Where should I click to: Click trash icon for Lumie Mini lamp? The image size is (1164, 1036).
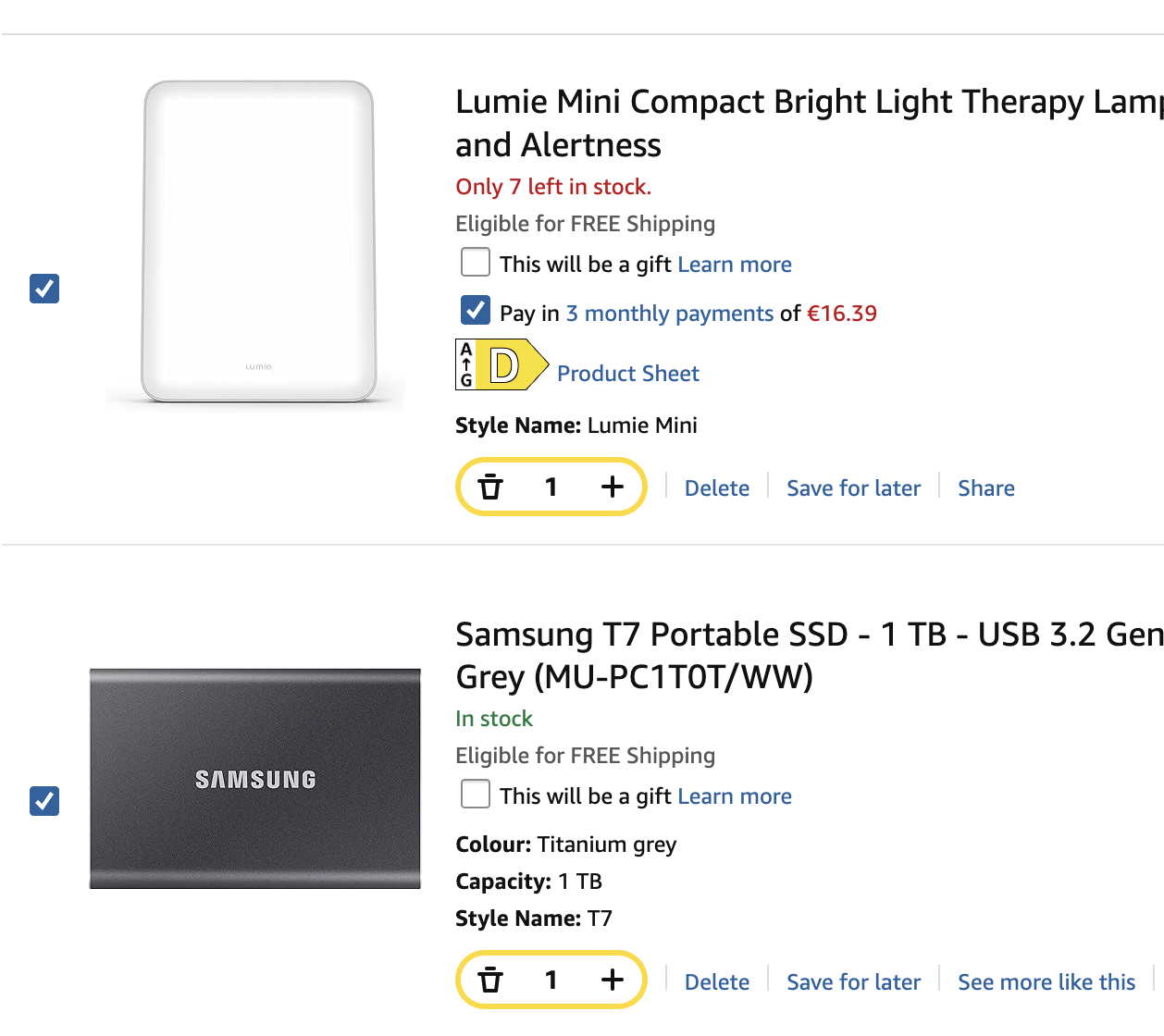coord(490,487)
